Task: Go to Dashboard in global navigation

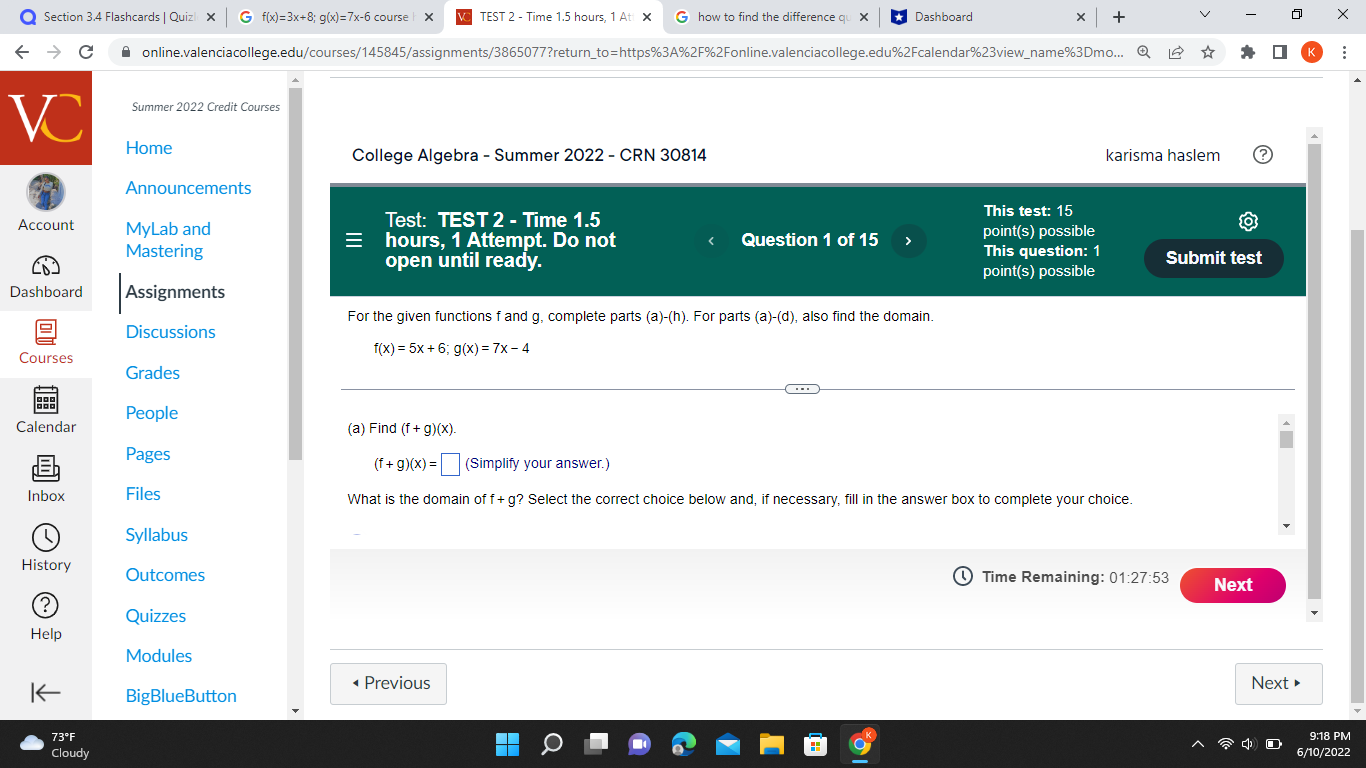Action: 46,276
